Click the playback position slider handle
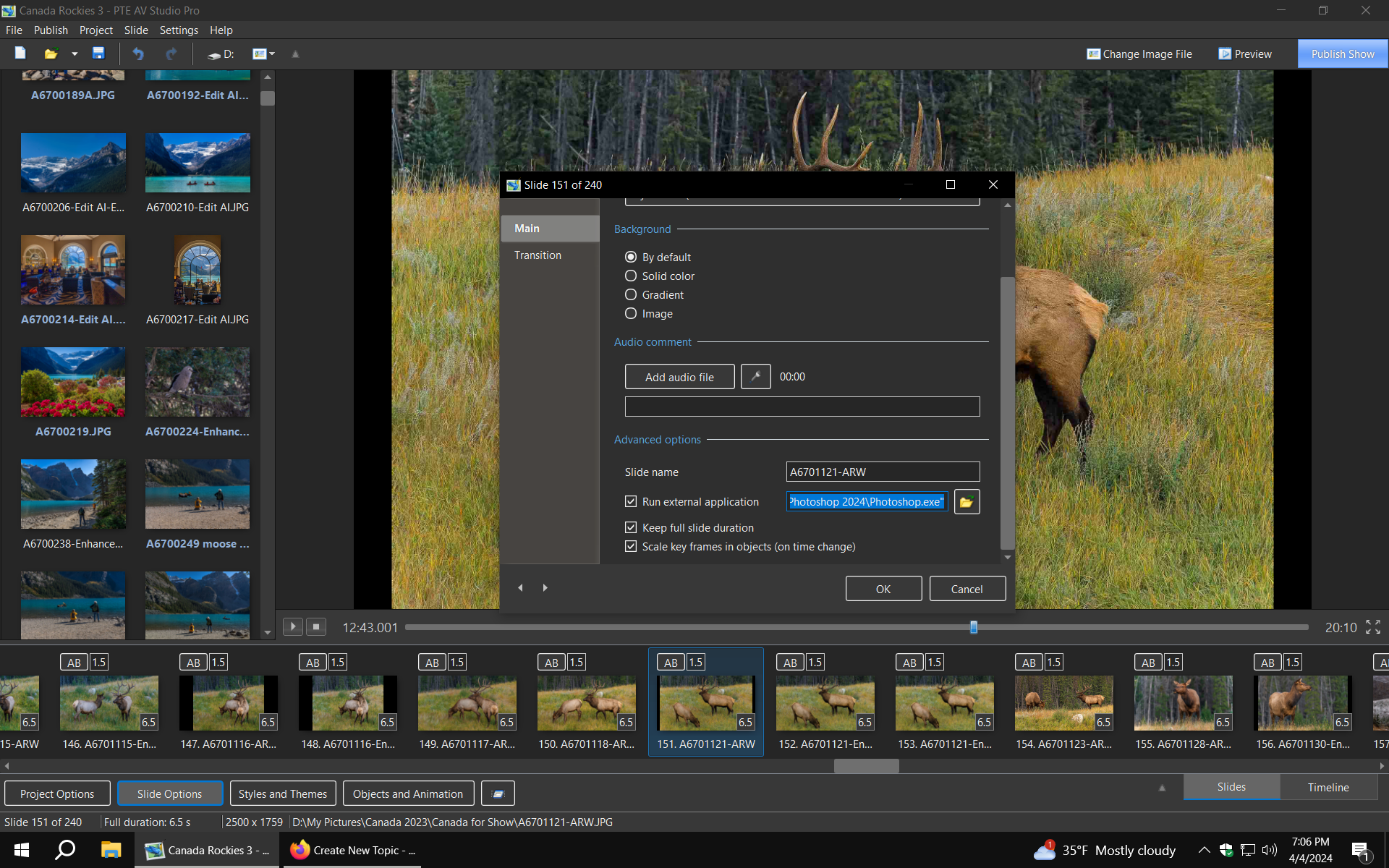Image resolution: width=1389 pixels, height=868 pixels. [974, 627]
